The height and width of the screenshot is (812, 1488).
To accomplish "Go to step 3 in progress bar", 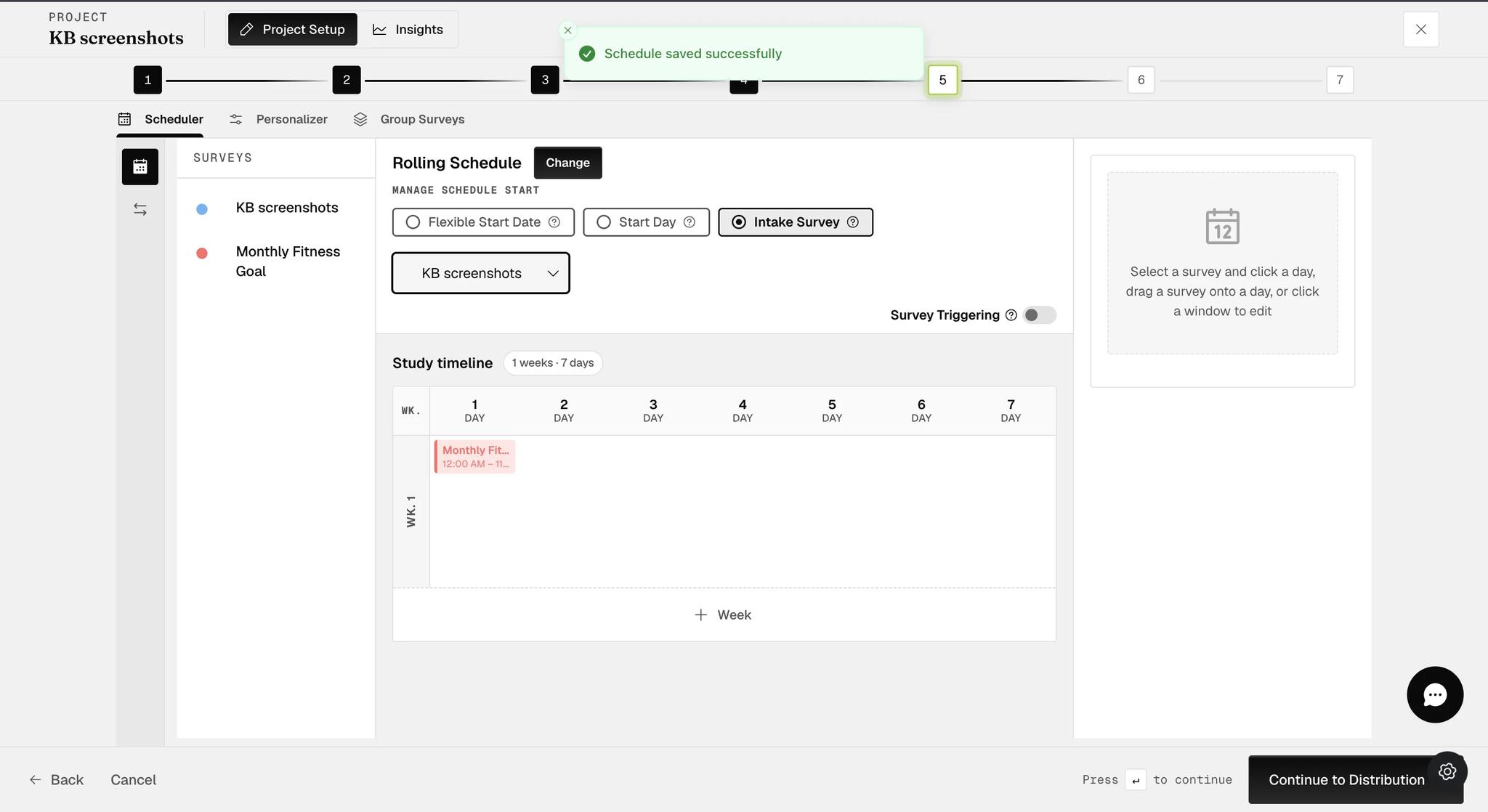I will (545, 80).
